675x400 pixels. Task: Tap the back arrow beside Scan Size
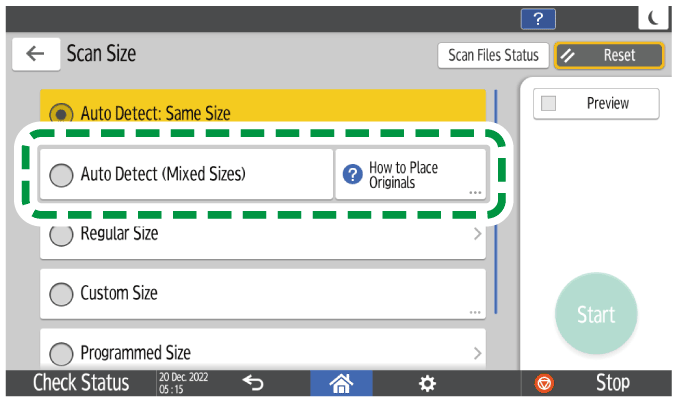point(35,55)
